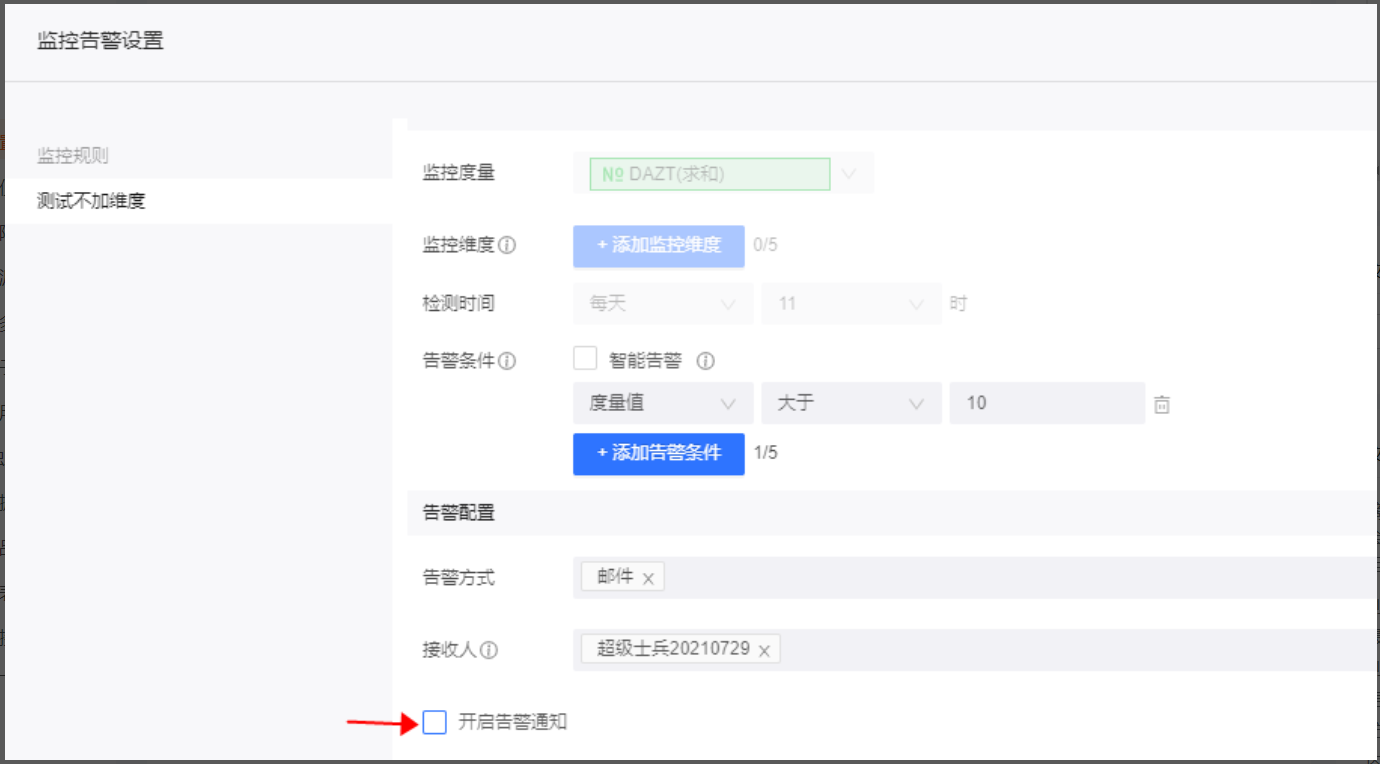
Task: Remove recipient 超级士兵20210729 with its x
Action: [764, 650]
